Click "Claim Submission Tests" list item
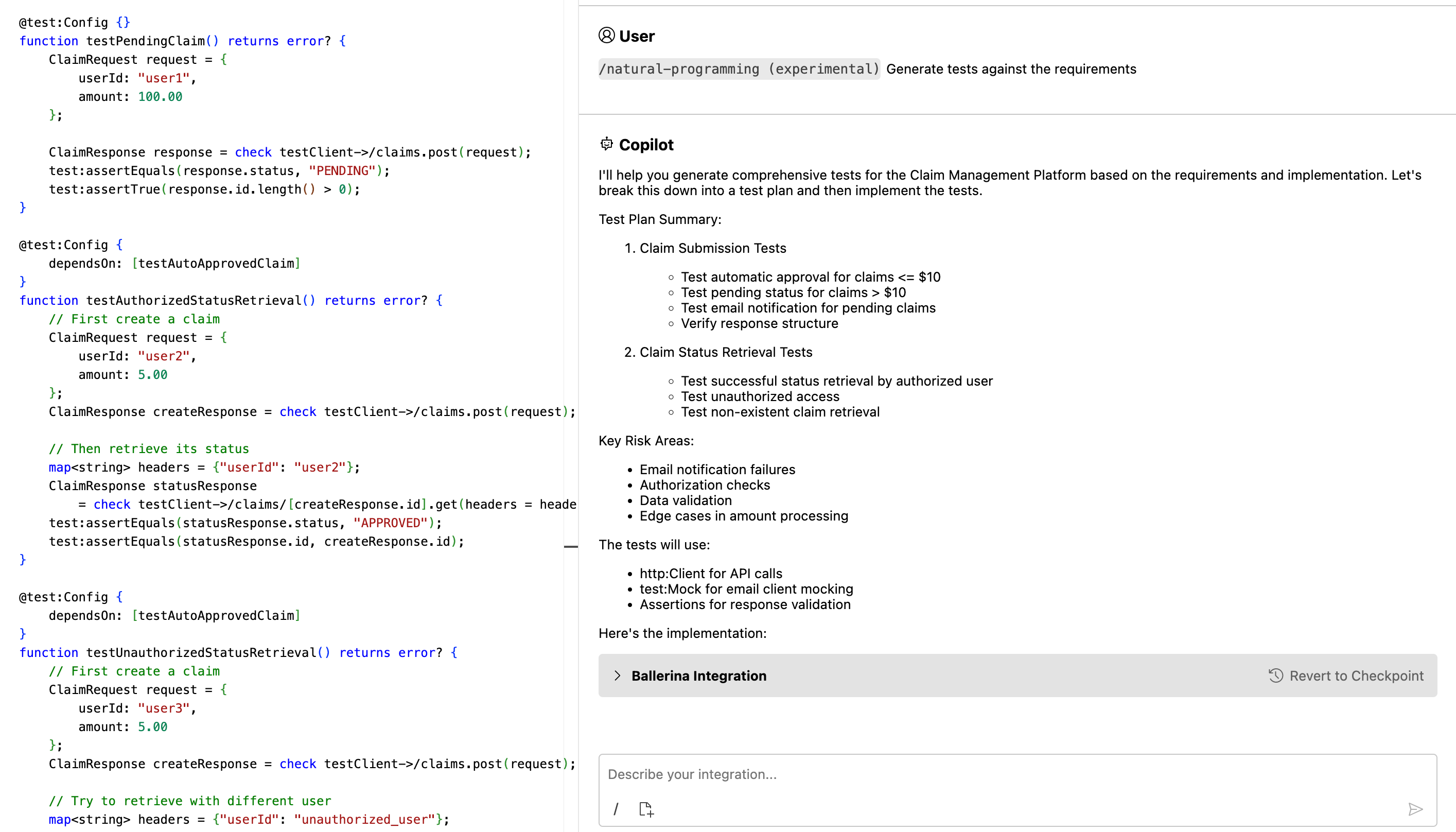1456x832 pixels. (713, 248)
